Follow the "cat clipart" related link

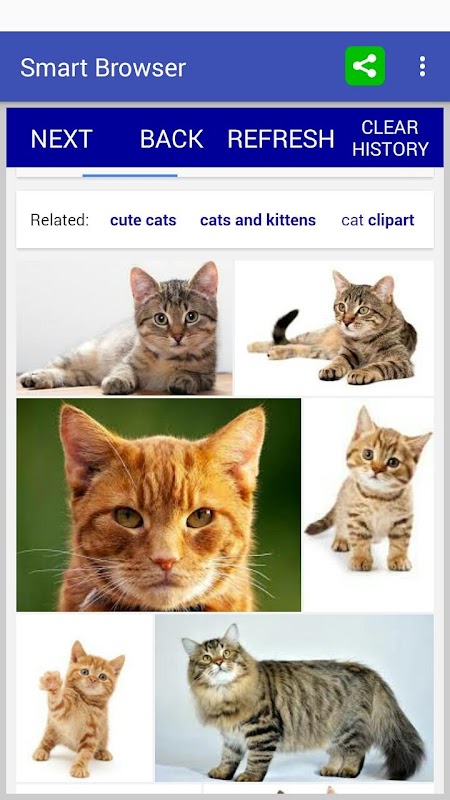coord(378,220)
